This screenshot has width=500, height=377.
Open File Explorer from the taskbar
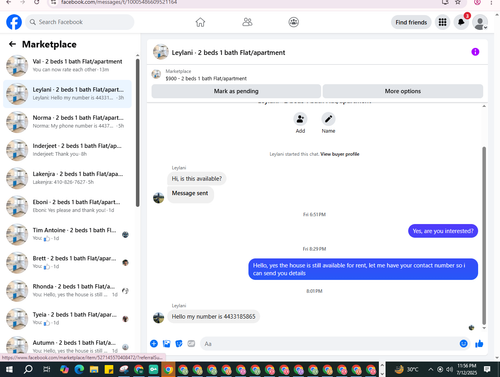94,369
